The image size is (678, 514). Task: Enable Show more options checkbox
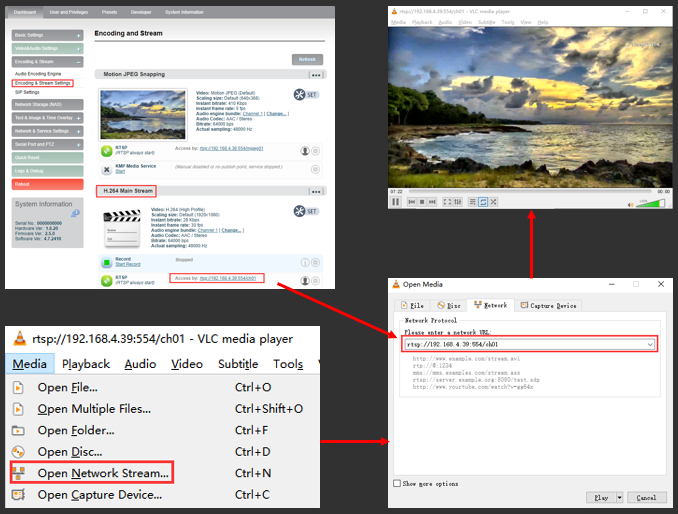click(397, 483)
